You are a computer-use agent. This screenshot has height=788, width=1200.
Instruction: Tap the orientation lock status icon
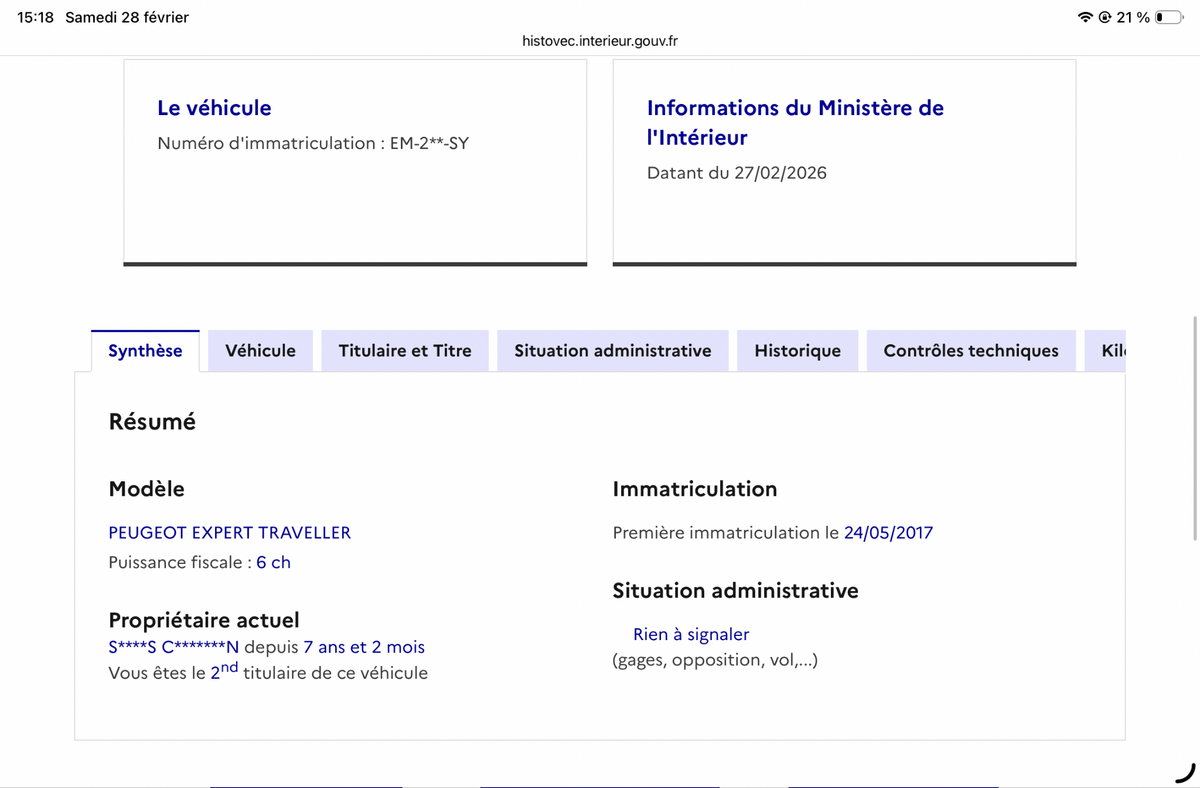(1105, 18)
